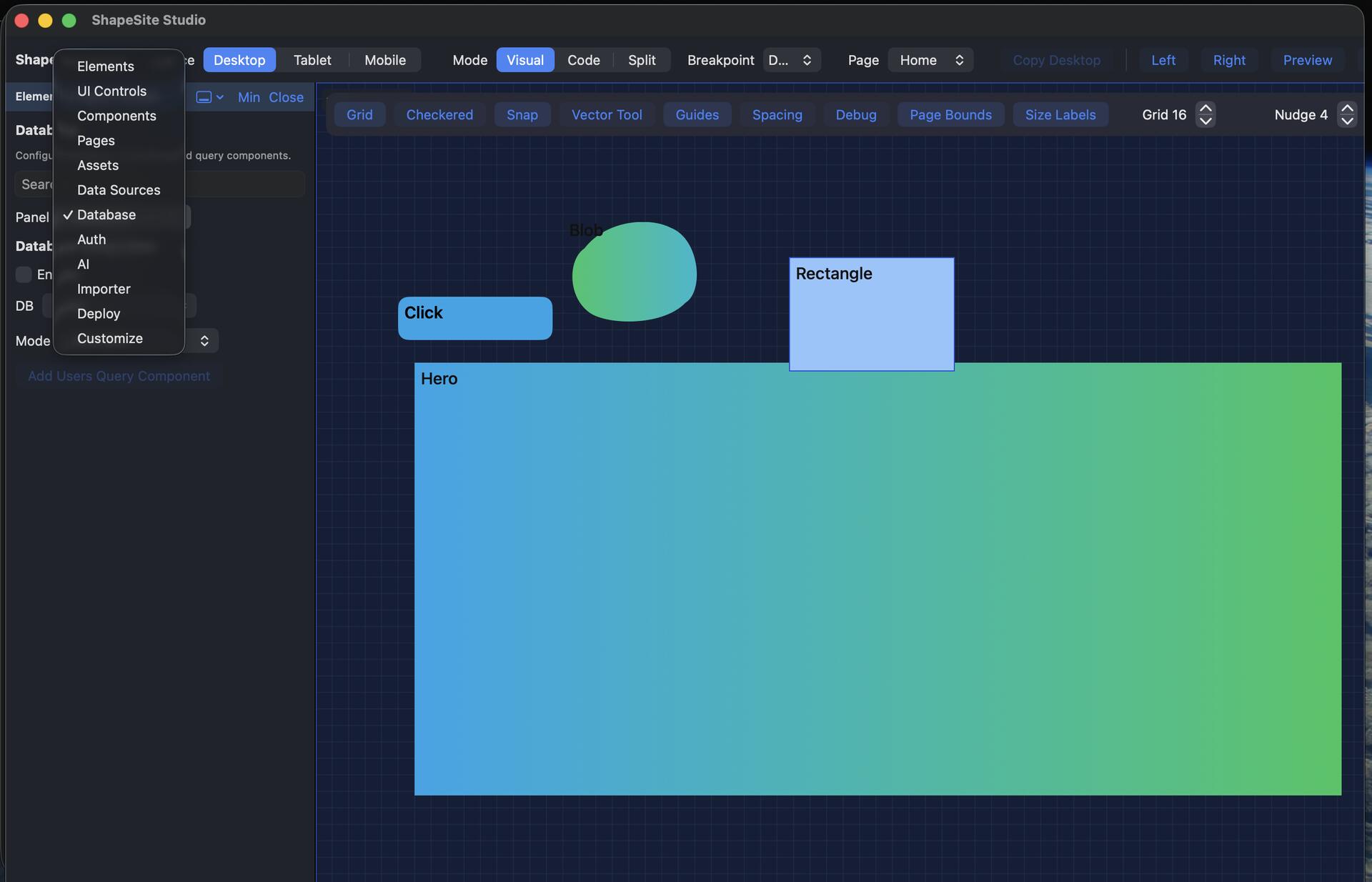Enable Debug mode on the canvas
The image size is (1372, 882).
[855, 114]
